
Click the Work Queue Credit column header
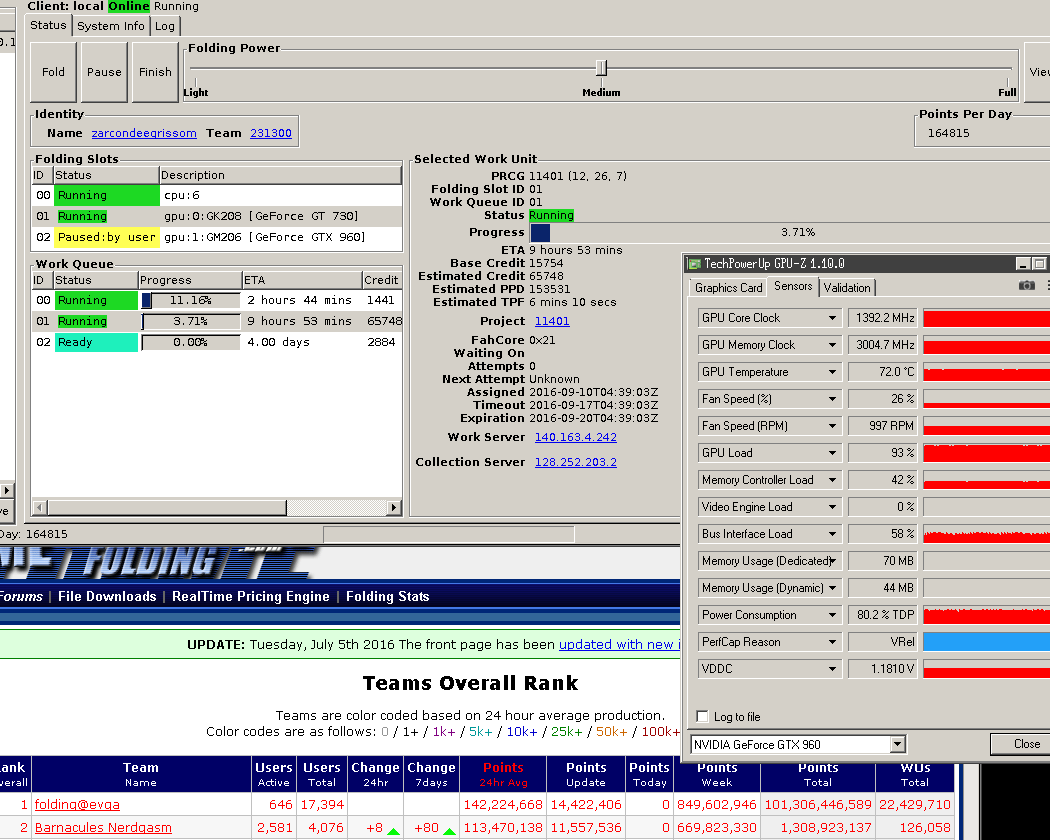[x=382, y=280]
